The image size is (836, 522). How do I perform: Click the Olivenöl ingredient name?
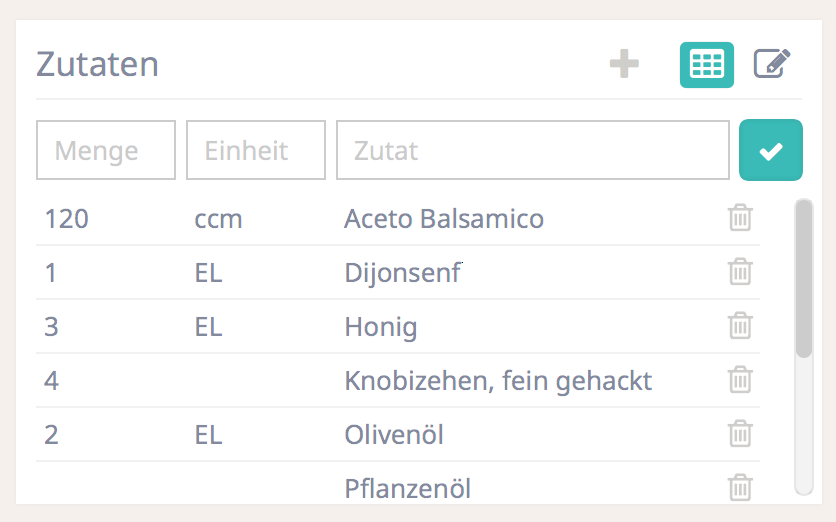pos(394,434)
